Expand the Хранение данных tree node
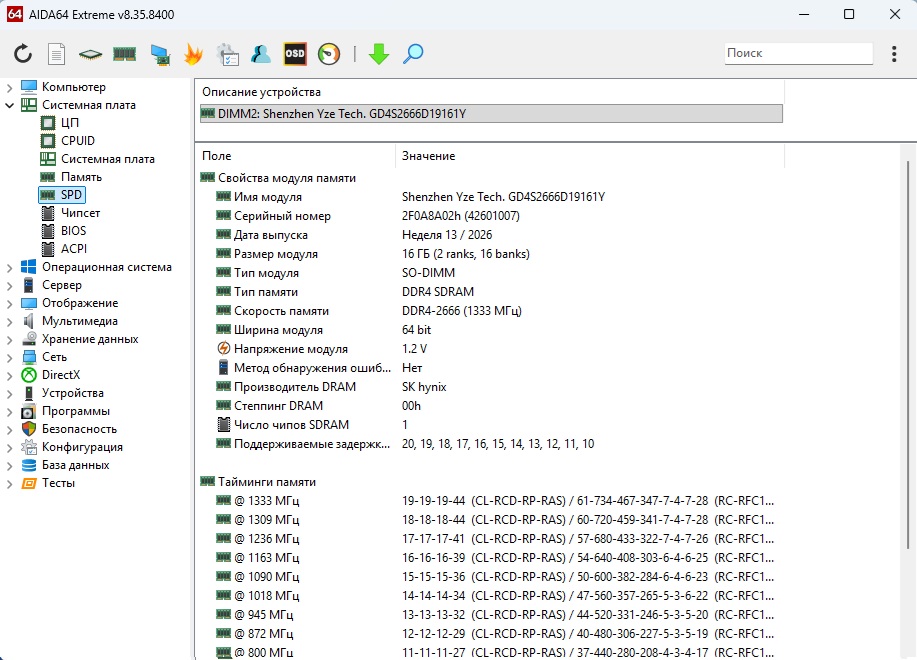Screen dimensions: 917x660 pos(9,340)
